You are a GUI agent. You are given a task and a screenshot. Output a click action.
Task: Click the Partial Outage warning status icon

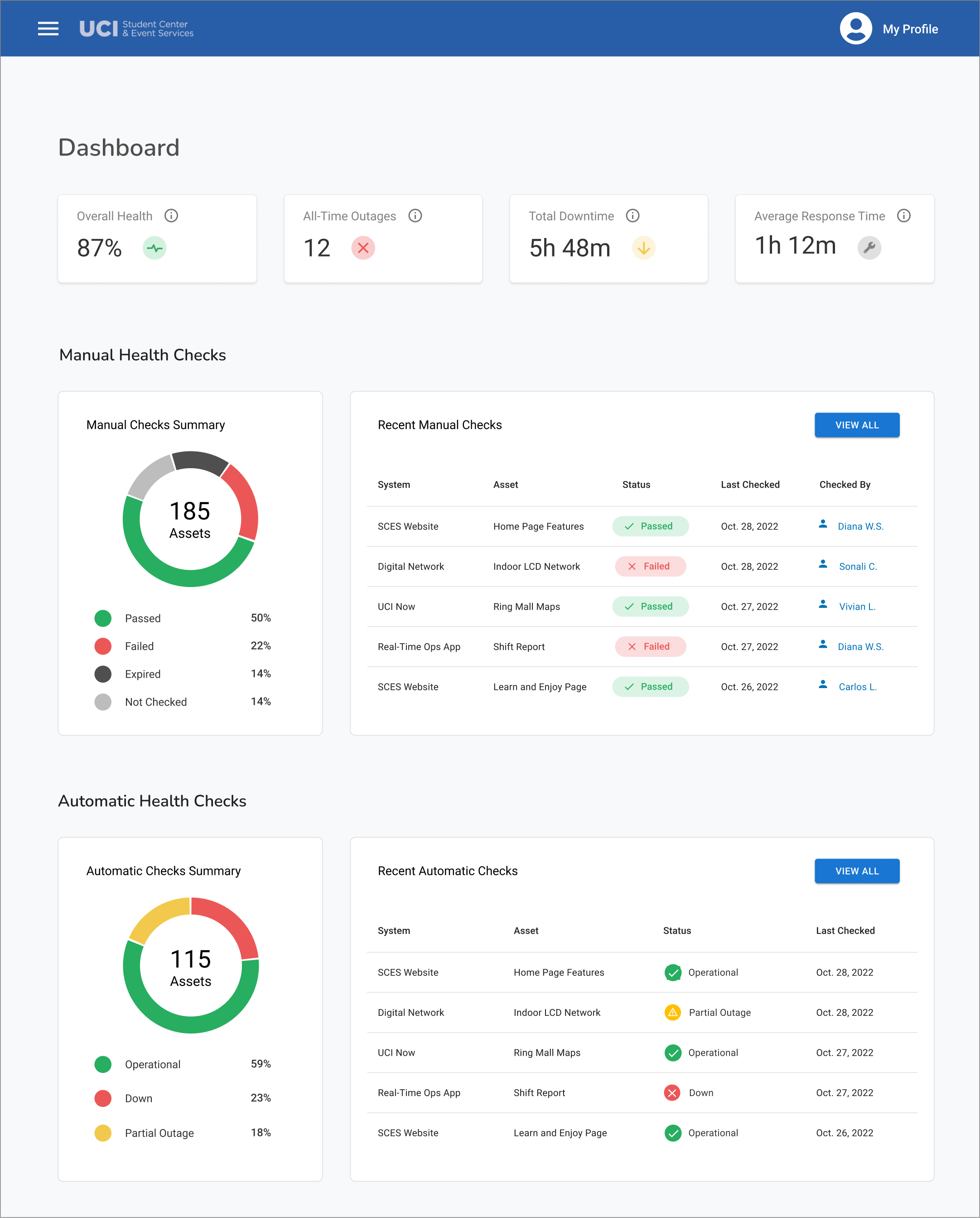[672, 1012]
